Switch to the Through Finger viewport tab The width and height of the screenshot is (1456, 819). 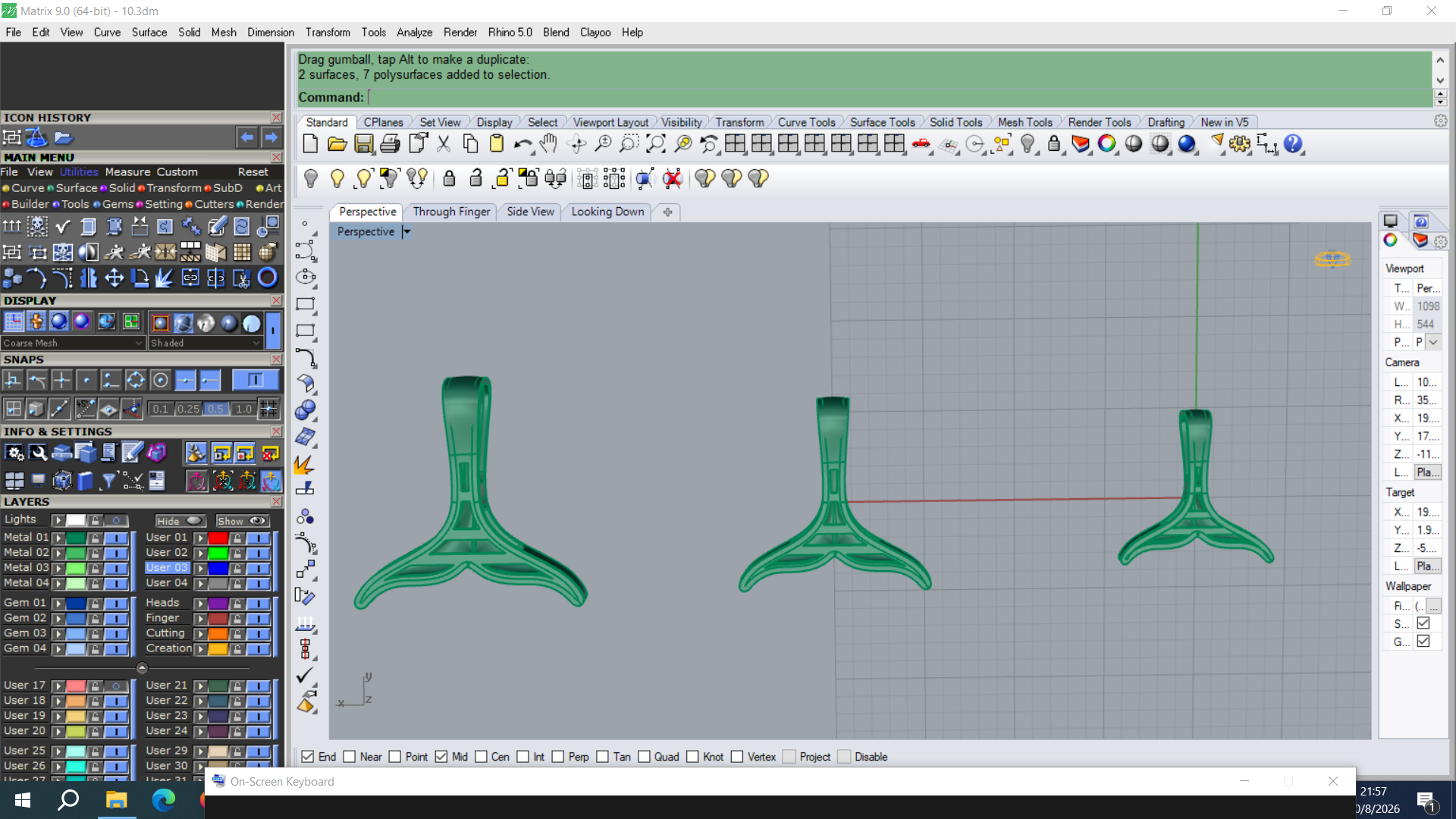451,212
